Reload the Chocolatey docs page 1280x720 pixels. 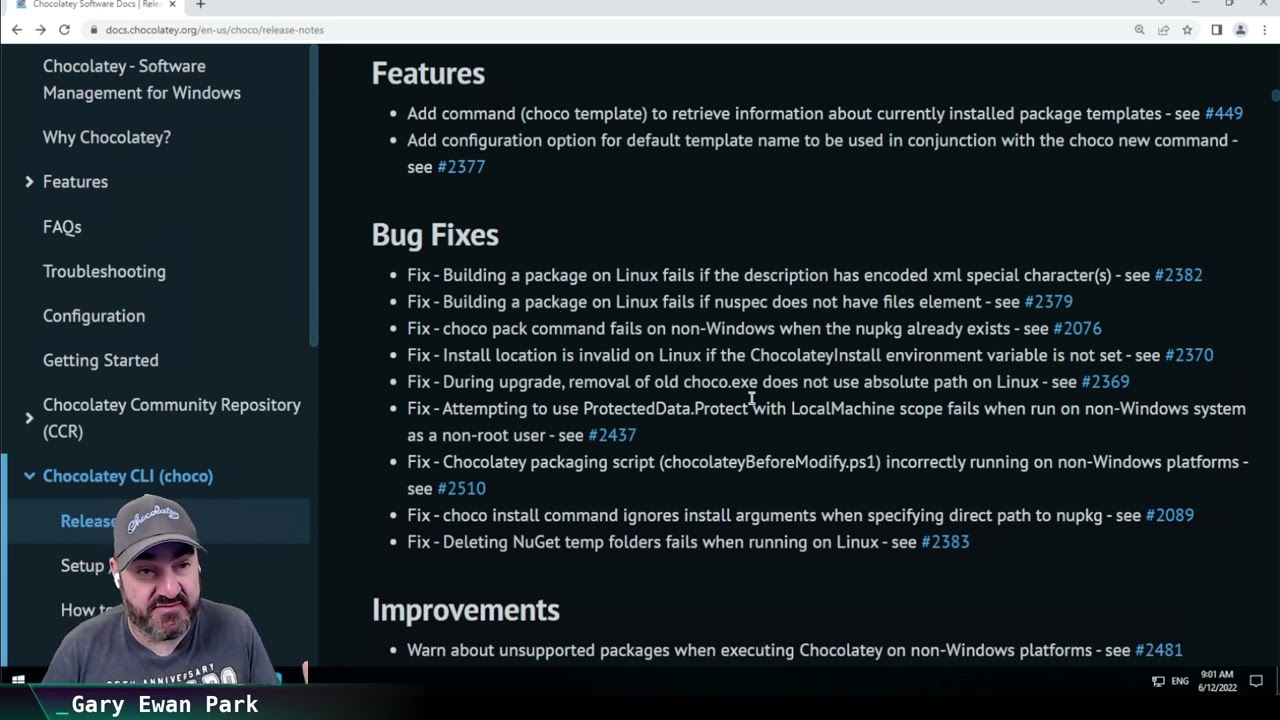pyautogui.click(x=64, y=30)
